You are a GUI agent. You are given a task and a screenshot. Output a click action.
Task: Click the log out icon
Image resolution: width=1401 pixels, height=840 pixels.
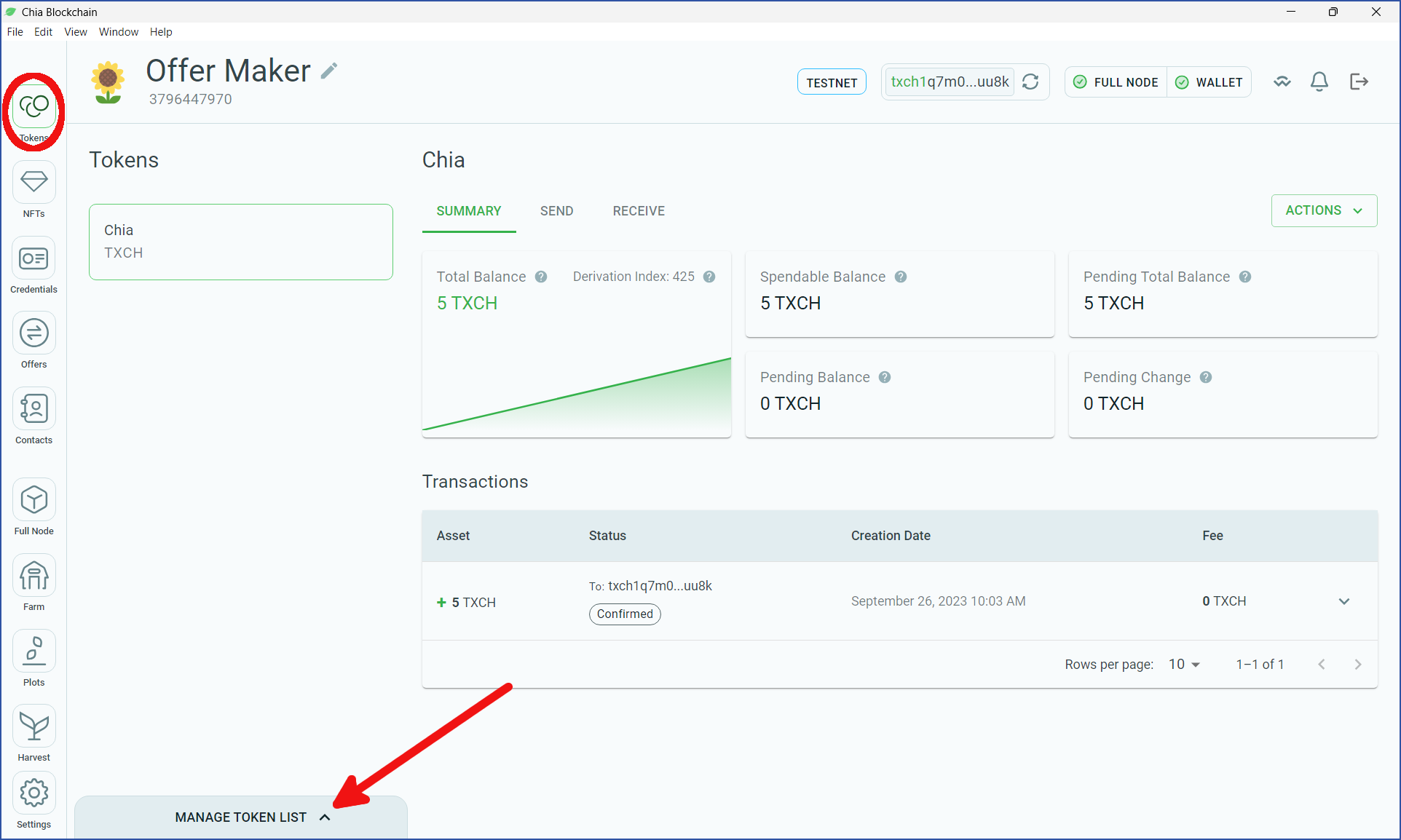(x=1359, y=82)
